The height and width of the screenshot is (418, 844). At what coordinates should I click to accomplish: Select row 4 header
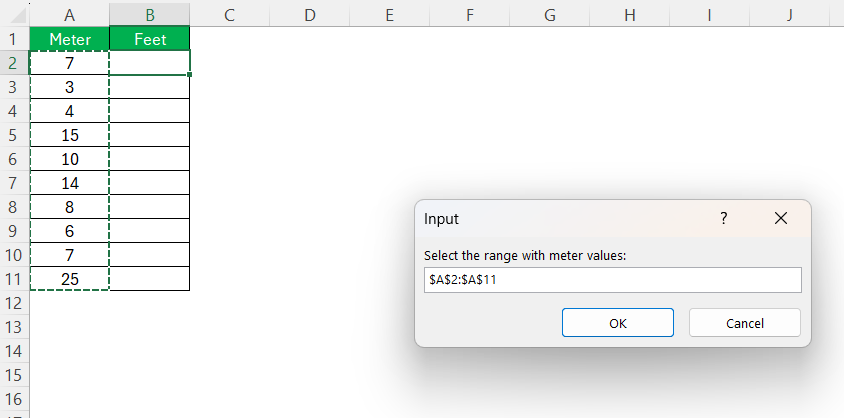tap(15, 111)
